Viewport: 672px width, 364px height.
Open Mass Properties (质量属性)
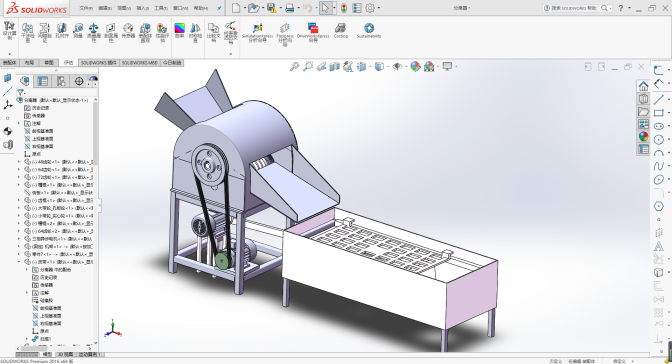pyautogui.click(x=94, y=33)
